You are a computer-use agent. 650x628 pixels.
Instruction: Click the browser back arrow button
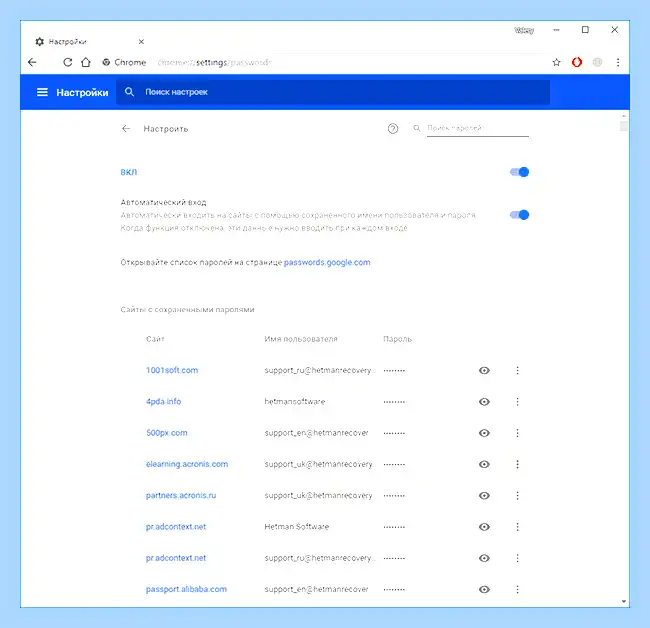(x=32, y=62)
